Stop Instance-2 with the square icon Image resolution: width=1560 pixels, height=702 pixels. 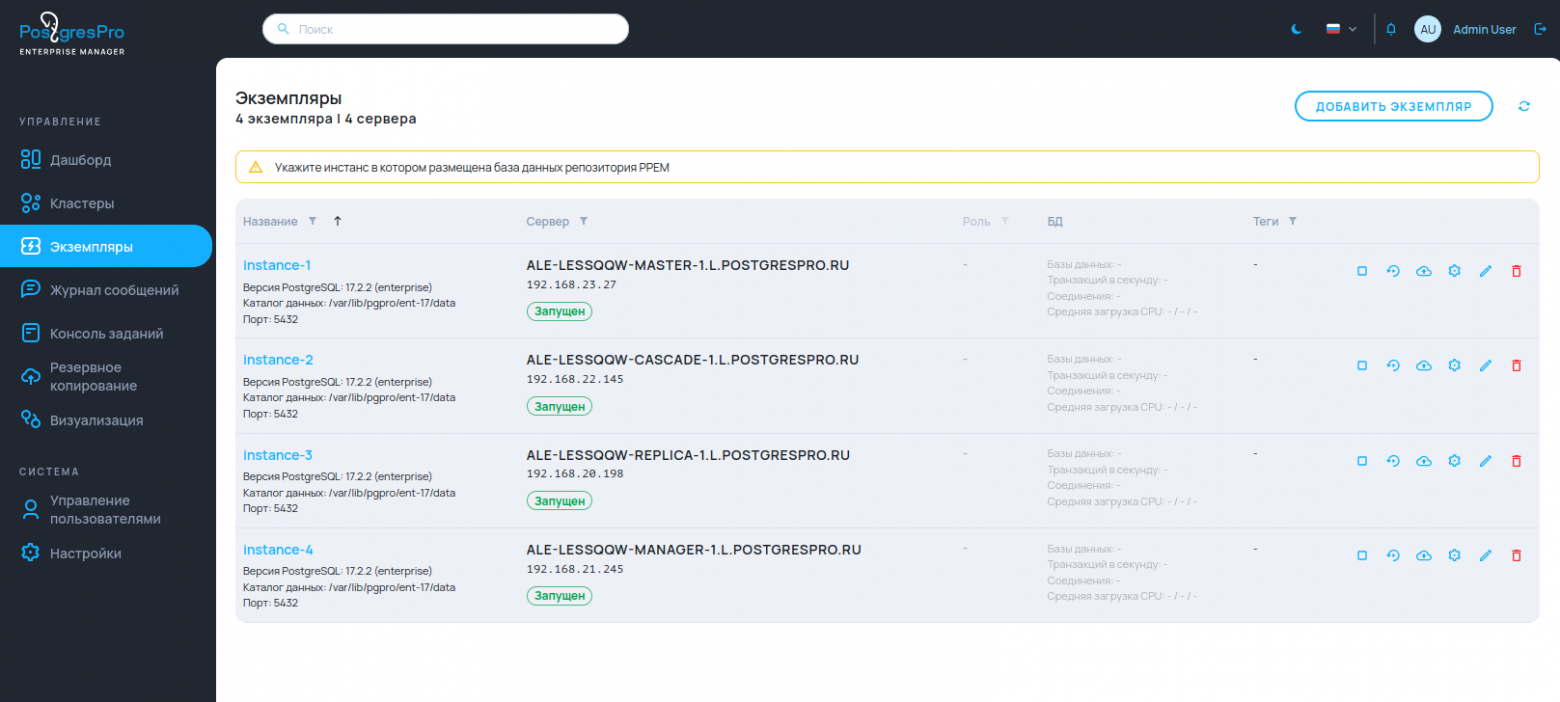click(1362, 366)
